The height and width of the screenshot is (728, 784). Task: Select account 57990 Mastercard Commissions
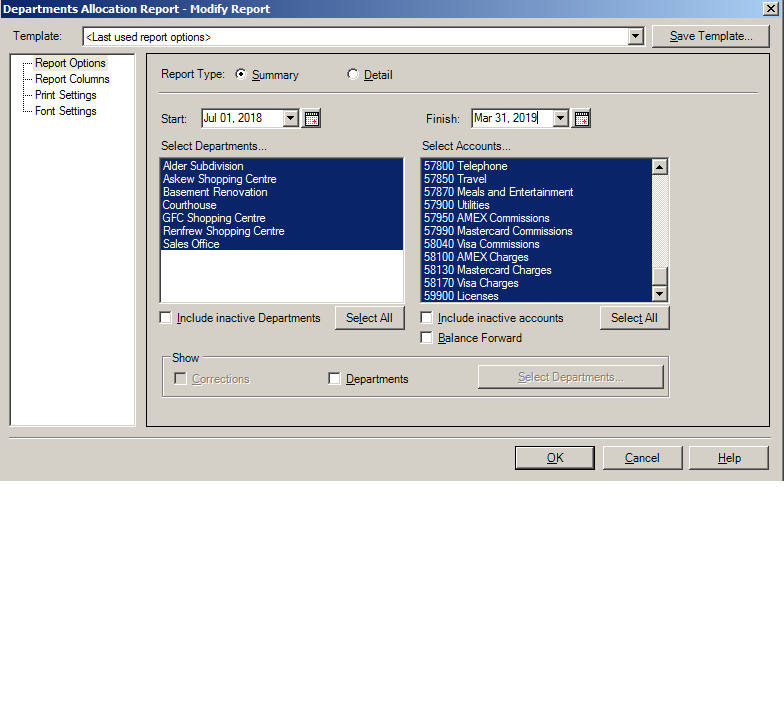click(x=537, y=231)
